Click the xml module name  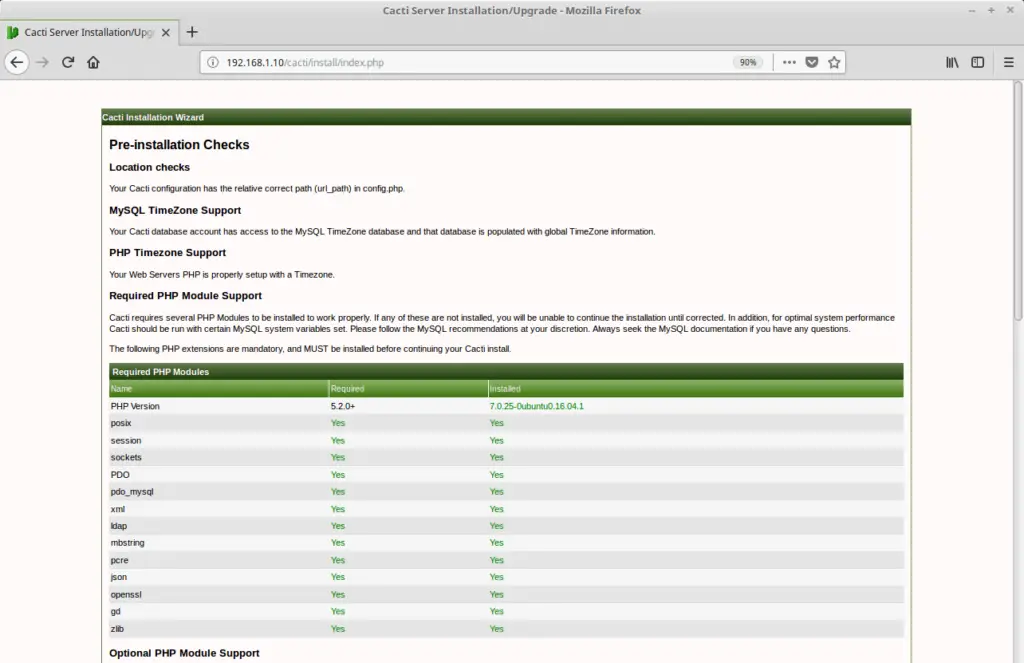click(118, 509)
